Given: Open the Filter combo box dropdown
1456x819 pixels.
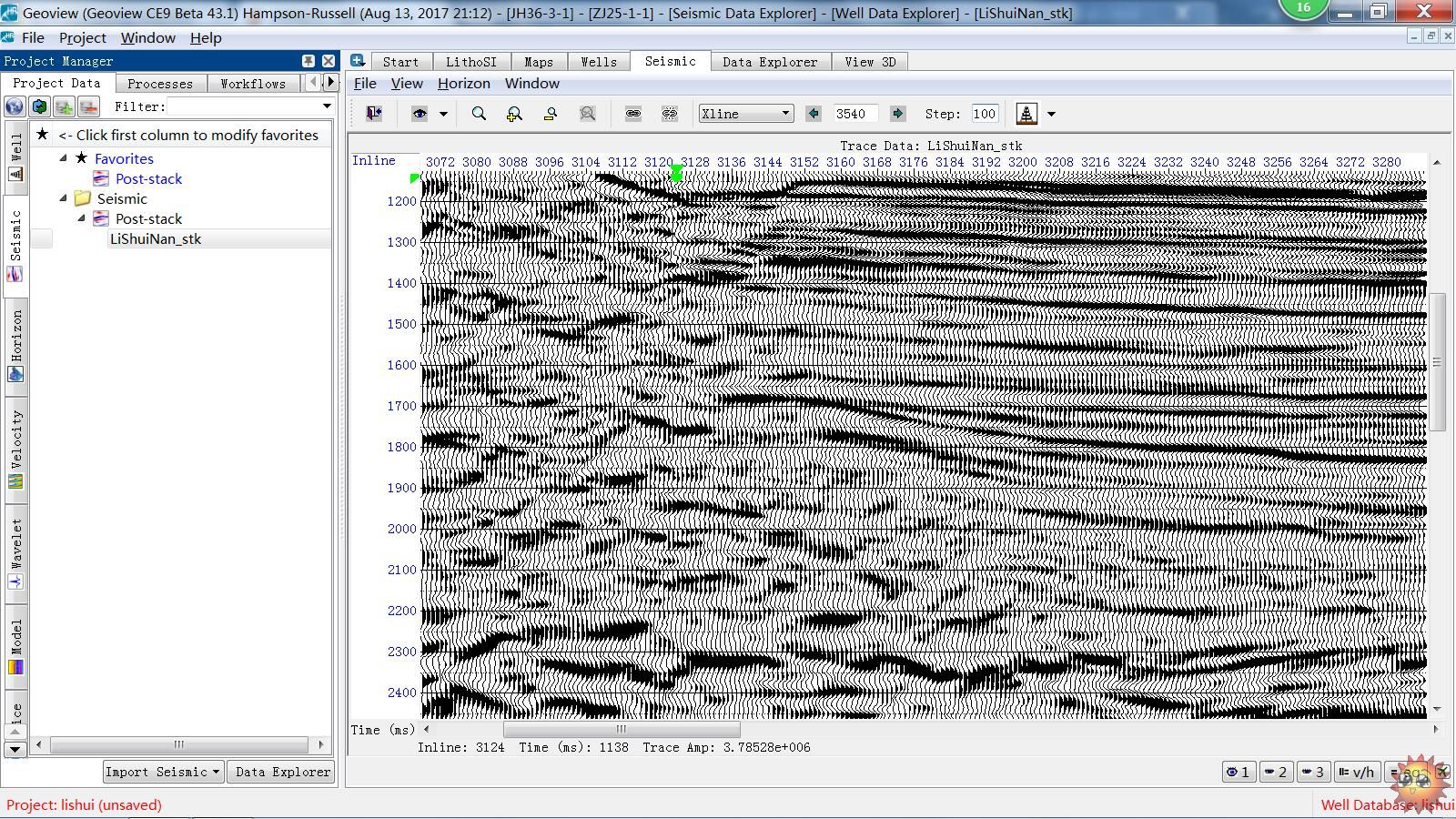Looking at the screenshot, I should [x=327, y=106].
